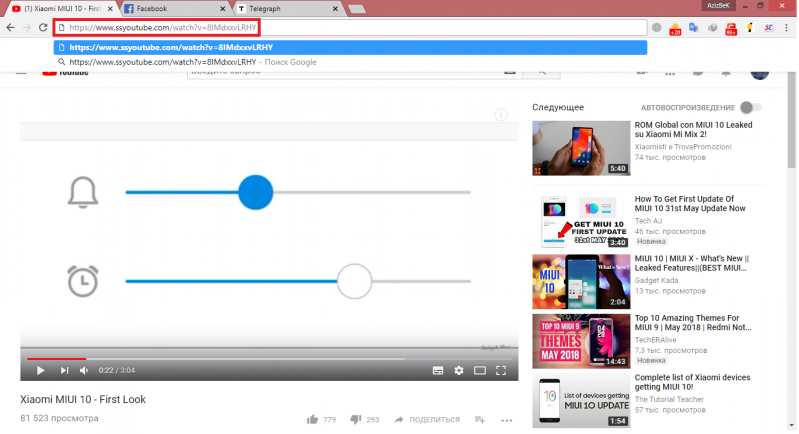Select the Xiaomi MIUI 10 YouTube tab
799x434 pixels.
click(61, 9)
